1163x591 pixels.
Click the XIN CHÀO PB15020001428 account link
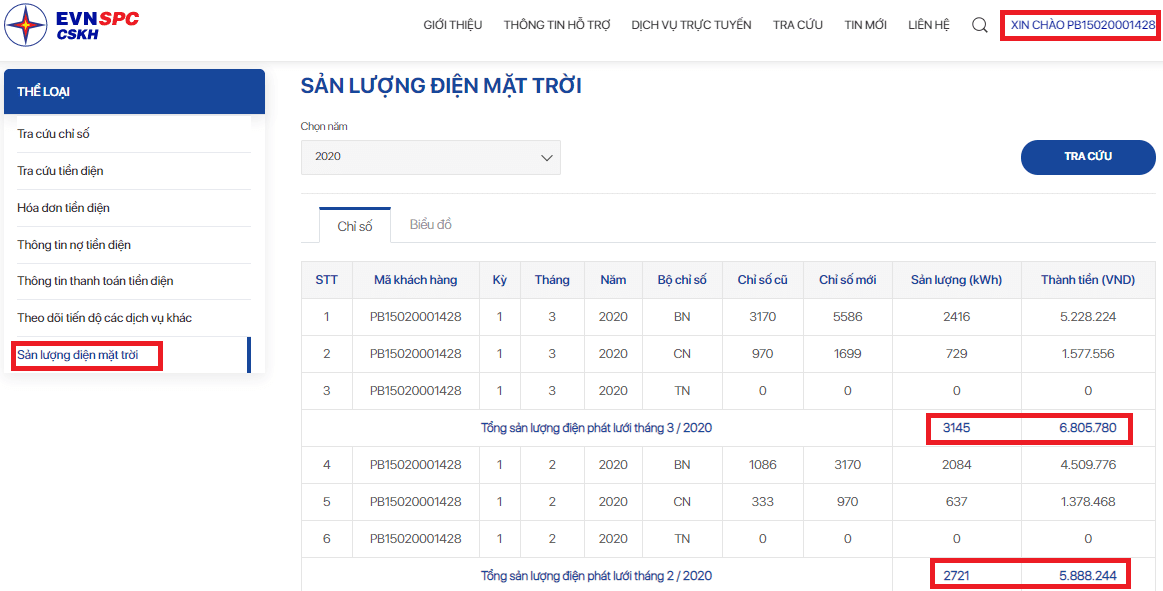[1083, 25]
